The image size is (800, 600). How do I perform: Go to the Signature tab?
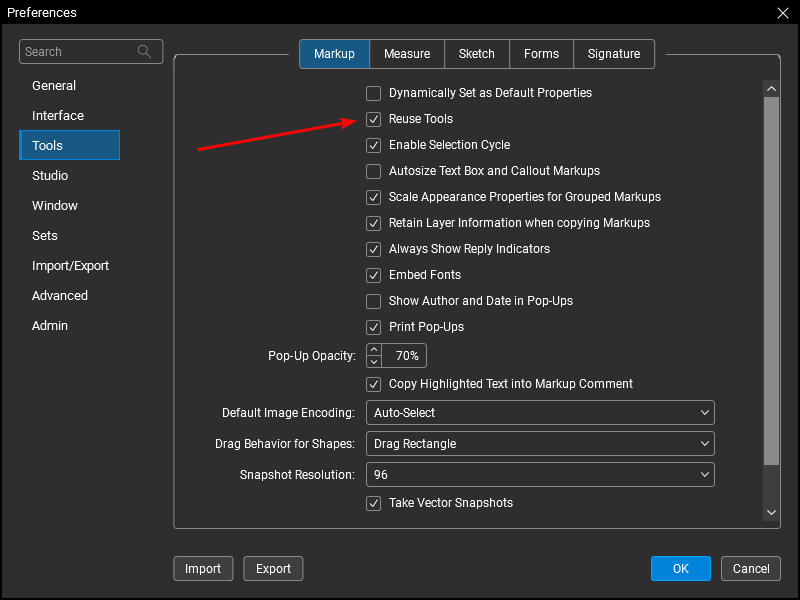click(x=614, y=54)
